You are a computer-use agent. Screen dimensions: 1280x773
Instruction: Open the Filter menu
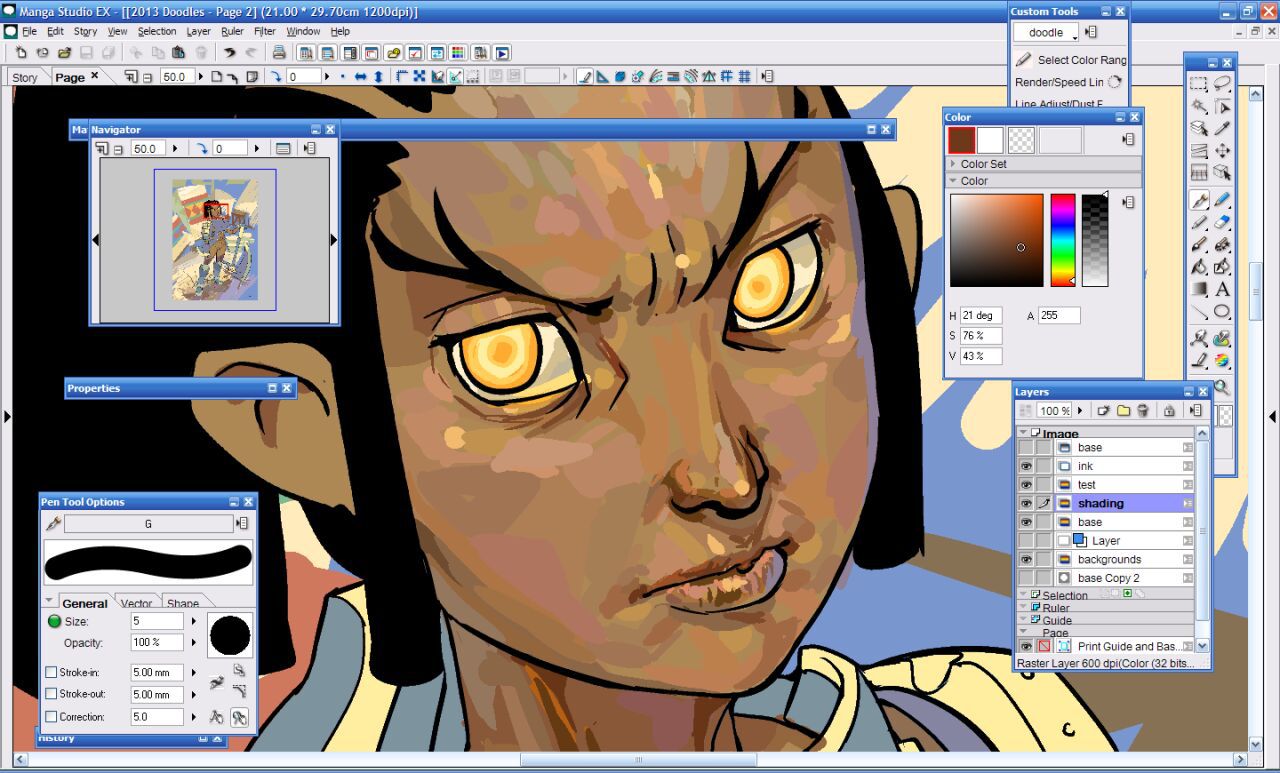pos(264,31)
